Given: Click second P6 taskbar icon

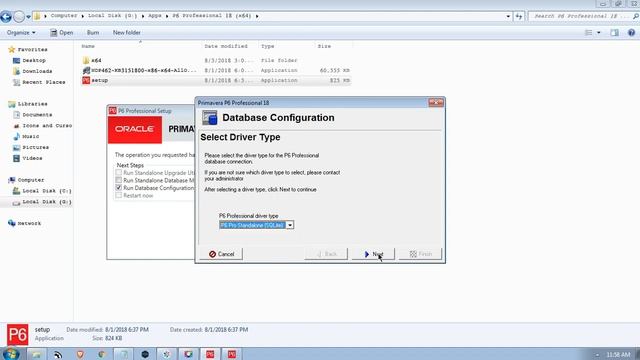Looking at the screenshot, I should (x=232, y=354).
